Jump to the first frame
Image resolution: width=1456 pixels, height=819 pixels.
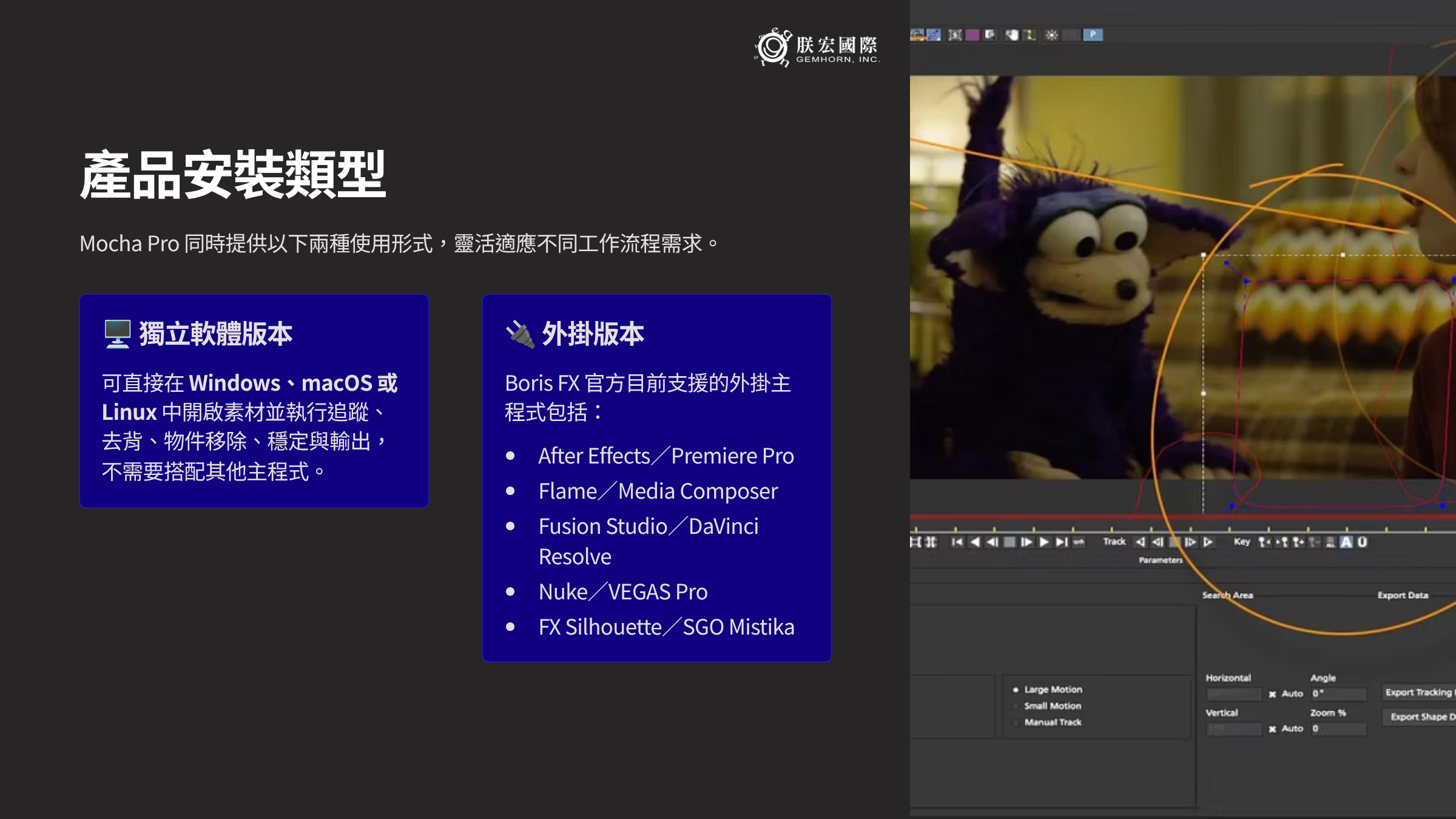[957, 542]
